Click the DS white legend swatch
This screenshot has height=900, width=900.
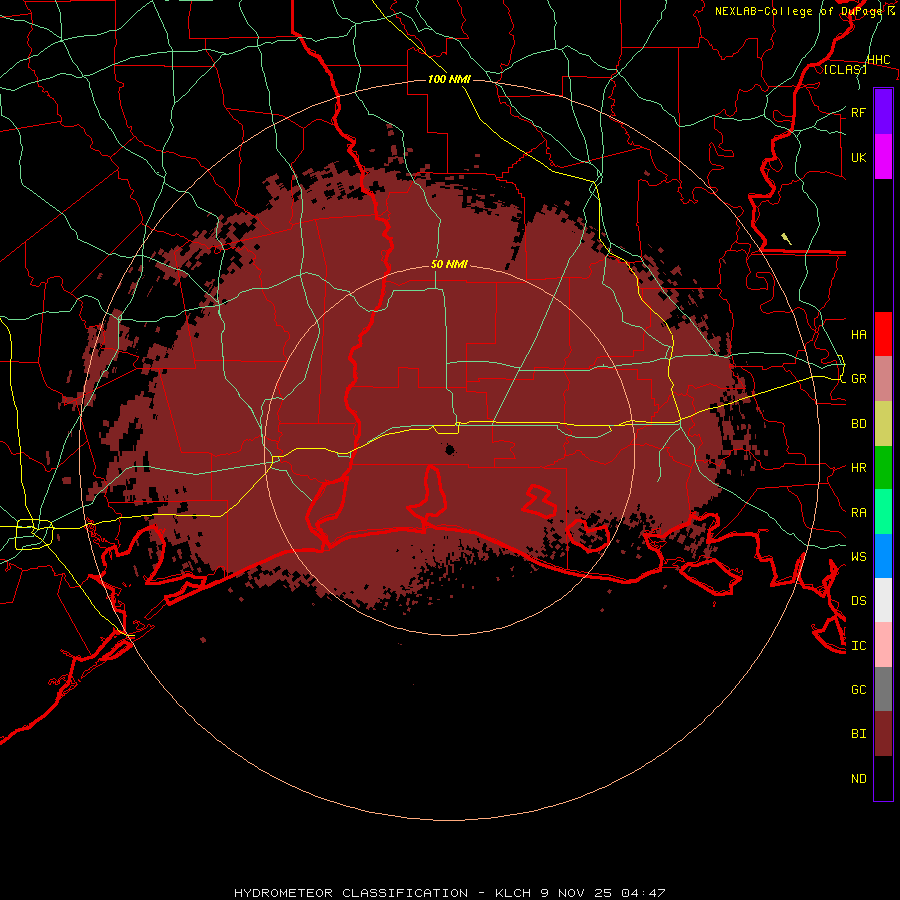883,600
